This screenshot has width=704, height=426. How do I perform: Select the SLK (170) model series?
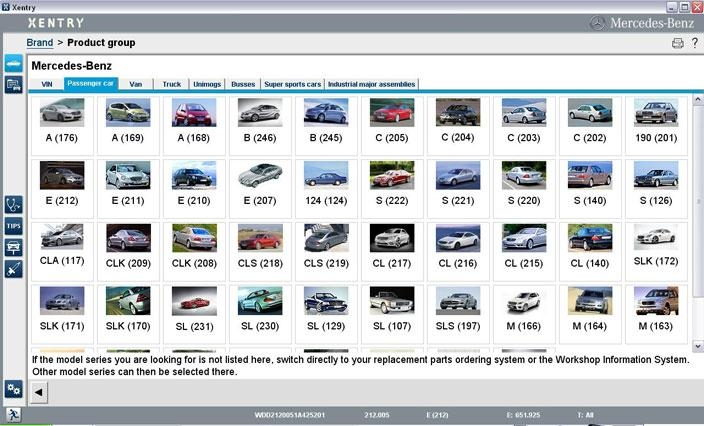(x=128, y=314)
